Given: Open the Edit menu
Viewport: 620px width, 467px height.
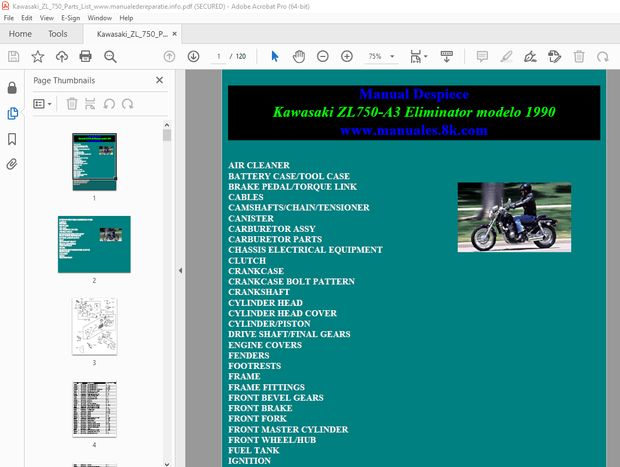Looking at the screenshot, I should pyautogui.click(x=26, y=18).
